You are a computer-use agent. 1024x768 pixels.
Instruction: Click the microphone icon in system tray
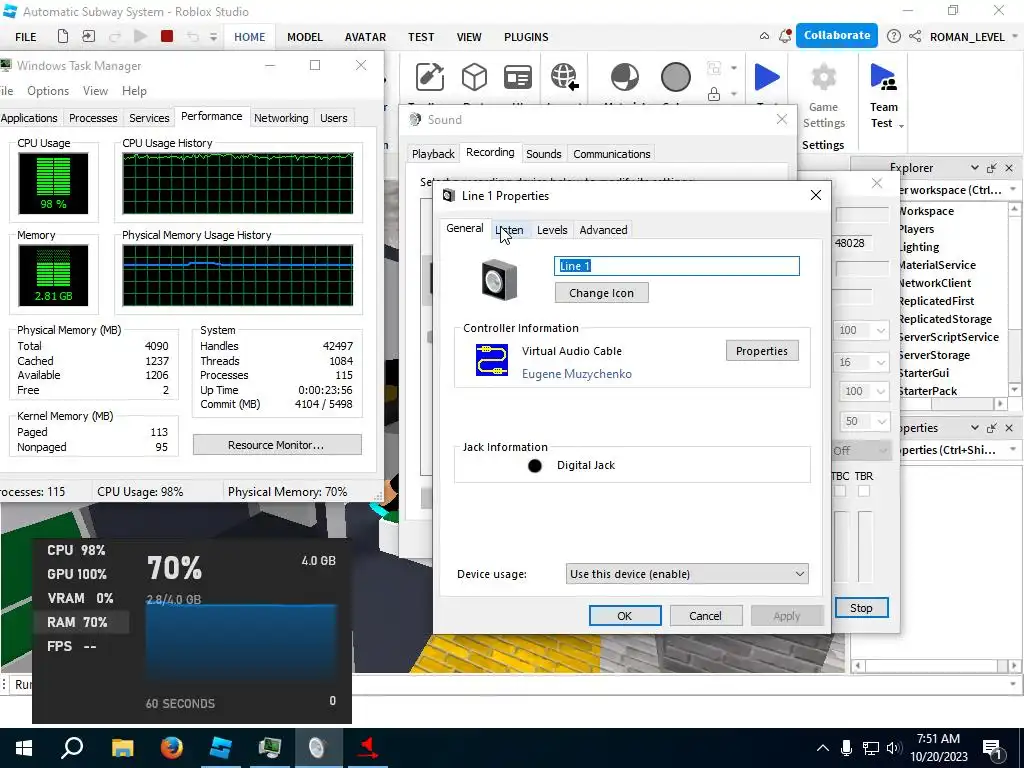[846, 748]
